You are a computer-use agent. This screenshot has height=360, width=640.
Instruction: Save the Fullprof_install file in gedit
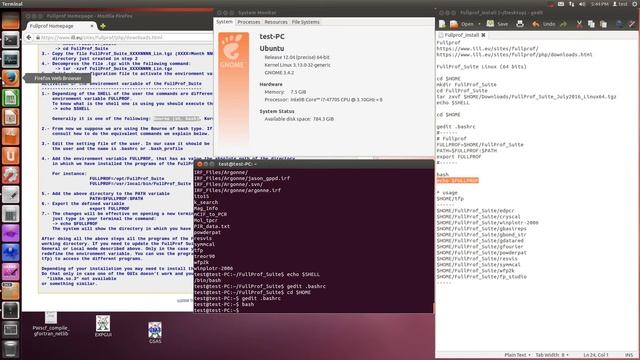tap(498, 24)
